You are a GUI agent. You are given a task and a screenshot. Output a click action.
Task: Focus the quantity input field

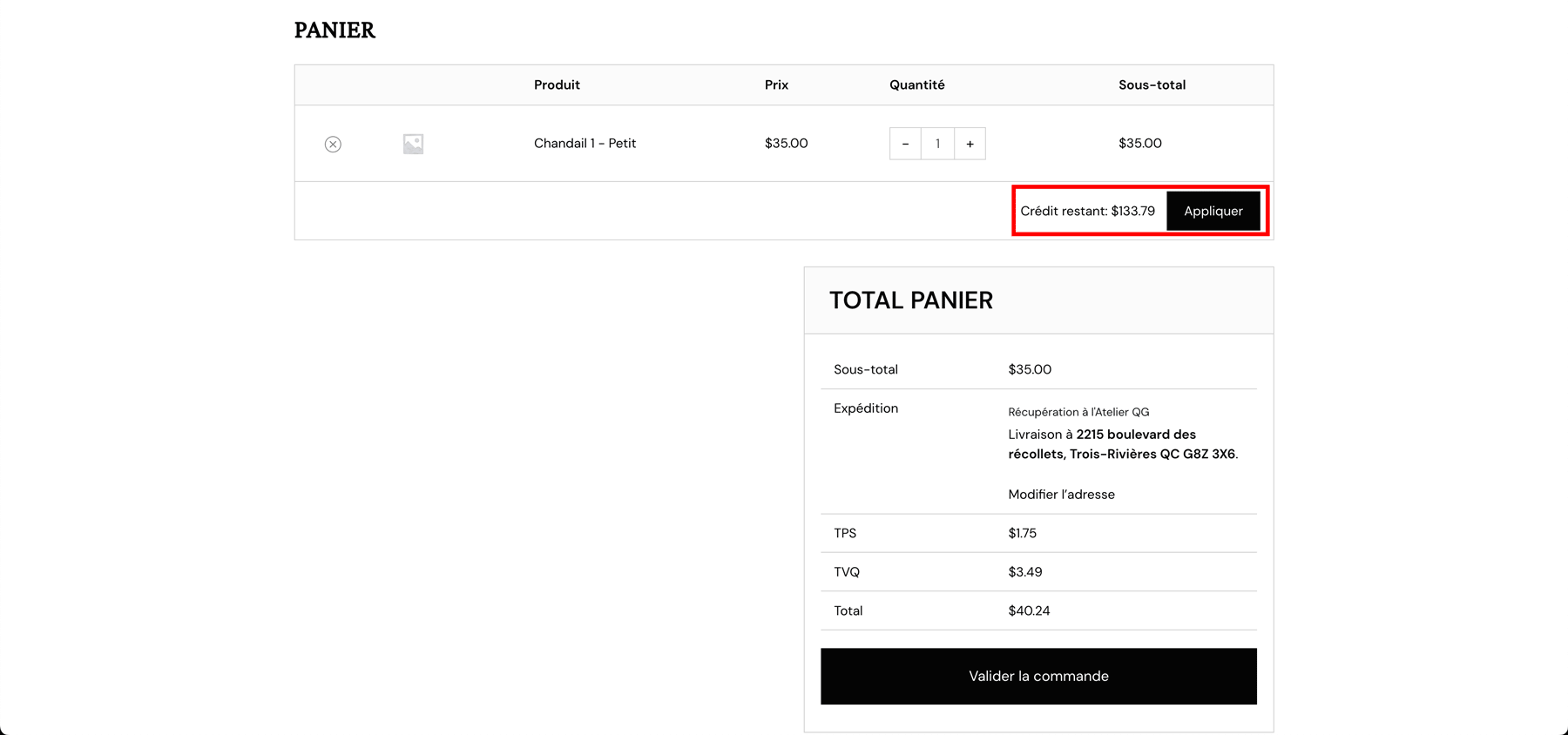937,144
